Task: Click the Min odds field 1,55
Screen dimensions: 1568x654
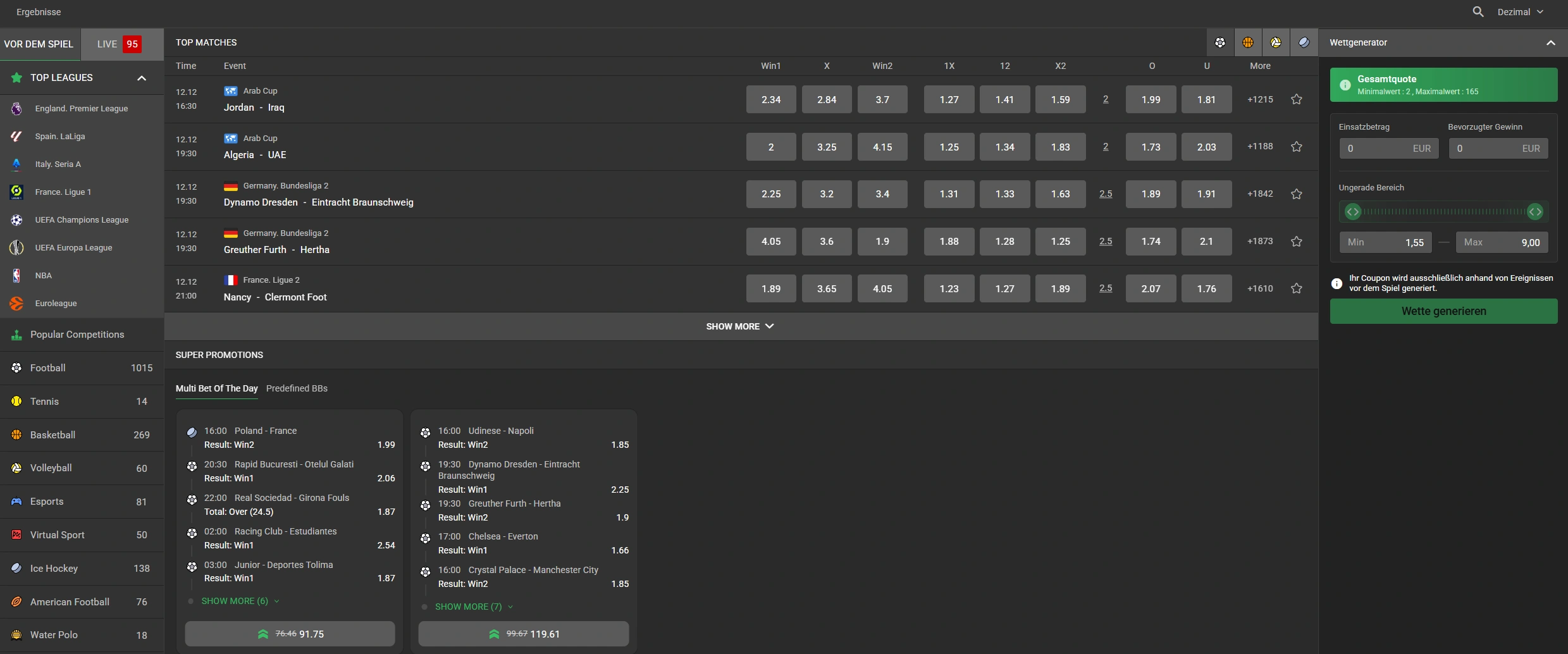Action: 1386,242
